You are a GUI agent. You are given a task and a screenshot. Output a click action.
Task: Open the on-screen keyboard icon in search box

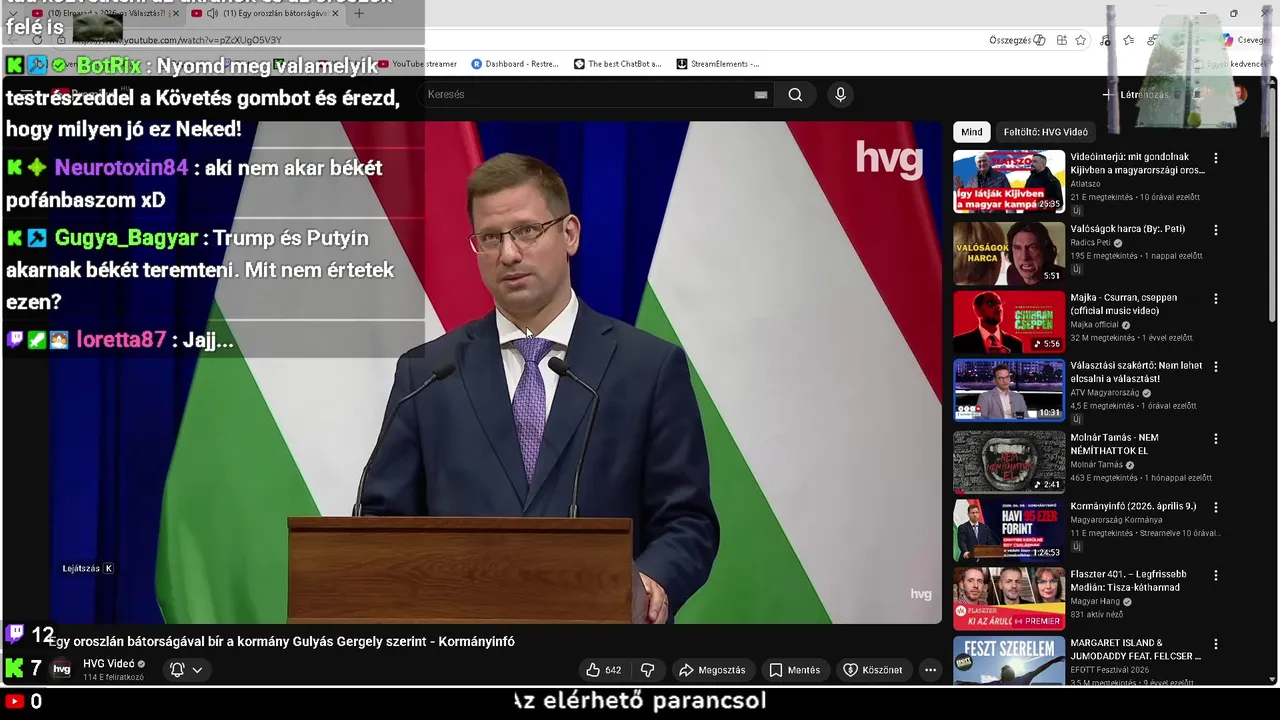761,95
